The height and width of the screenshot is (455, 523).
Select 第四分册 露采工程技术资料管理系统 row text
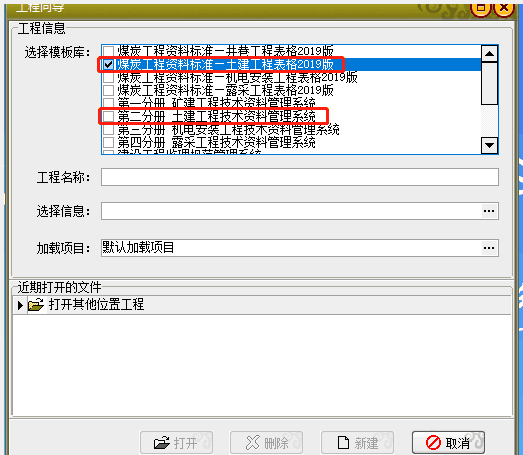216,142
